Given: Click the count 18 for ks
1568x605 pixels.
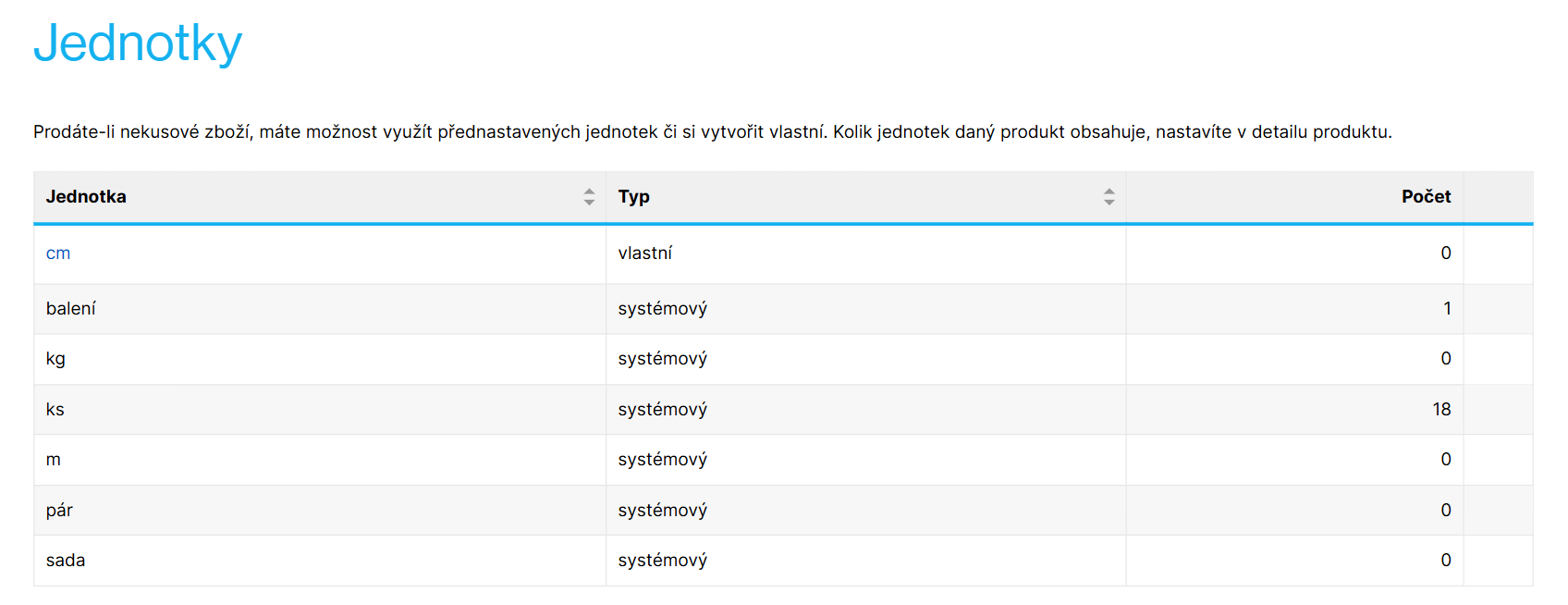Looking at the screenshot, I should pyautogui.click(x=1441, y=409).
